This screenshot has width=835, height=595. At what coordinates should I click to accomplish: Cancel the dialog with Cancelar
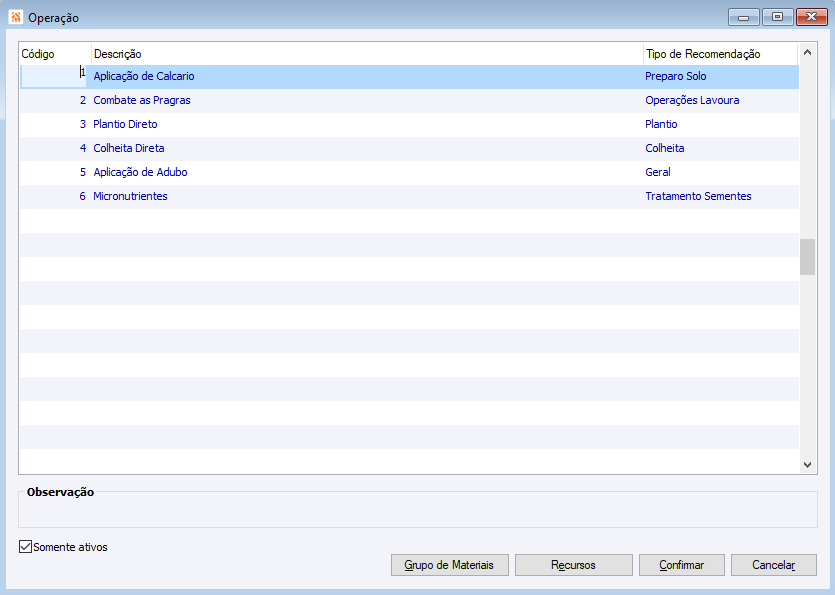tap(773, 565)
